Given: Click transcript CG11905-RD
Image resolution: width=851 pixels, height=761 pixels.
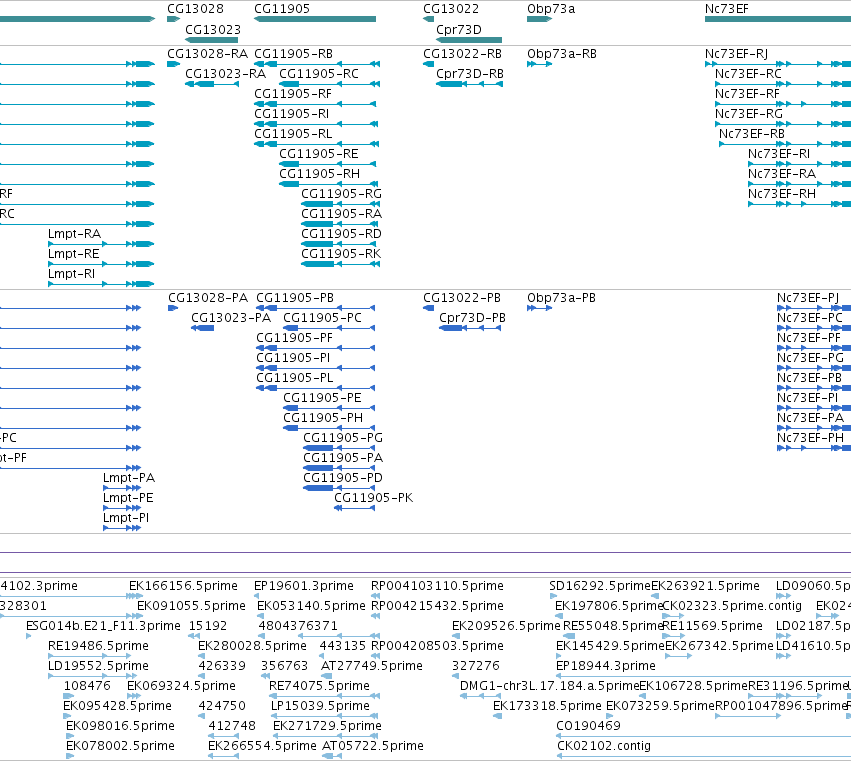Looking at the screenshot, I should point(341,234).
